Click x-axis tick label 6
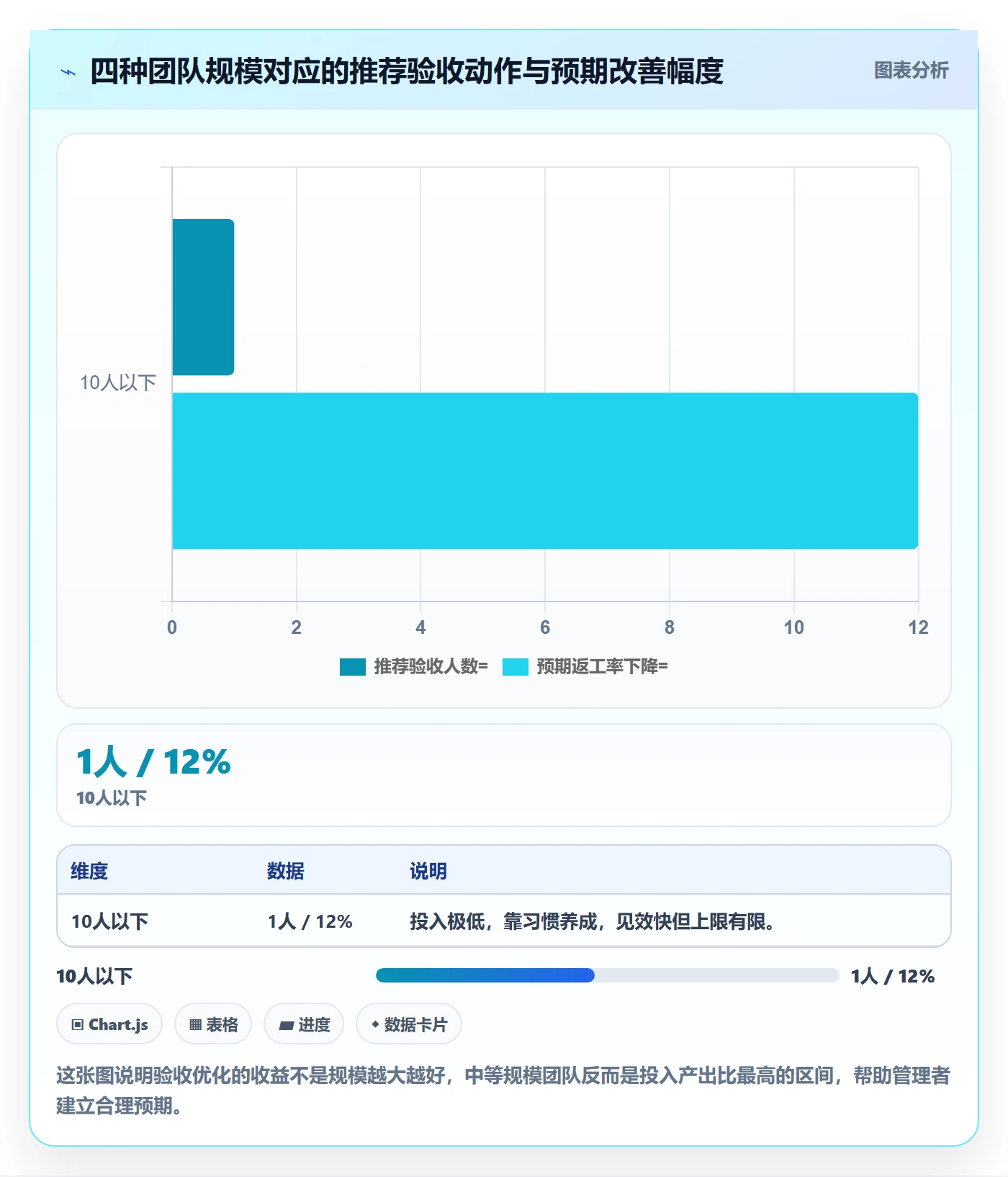The width and height of the screenshot is (1008, 1177). pyautogui.click(x=545, y=627)
